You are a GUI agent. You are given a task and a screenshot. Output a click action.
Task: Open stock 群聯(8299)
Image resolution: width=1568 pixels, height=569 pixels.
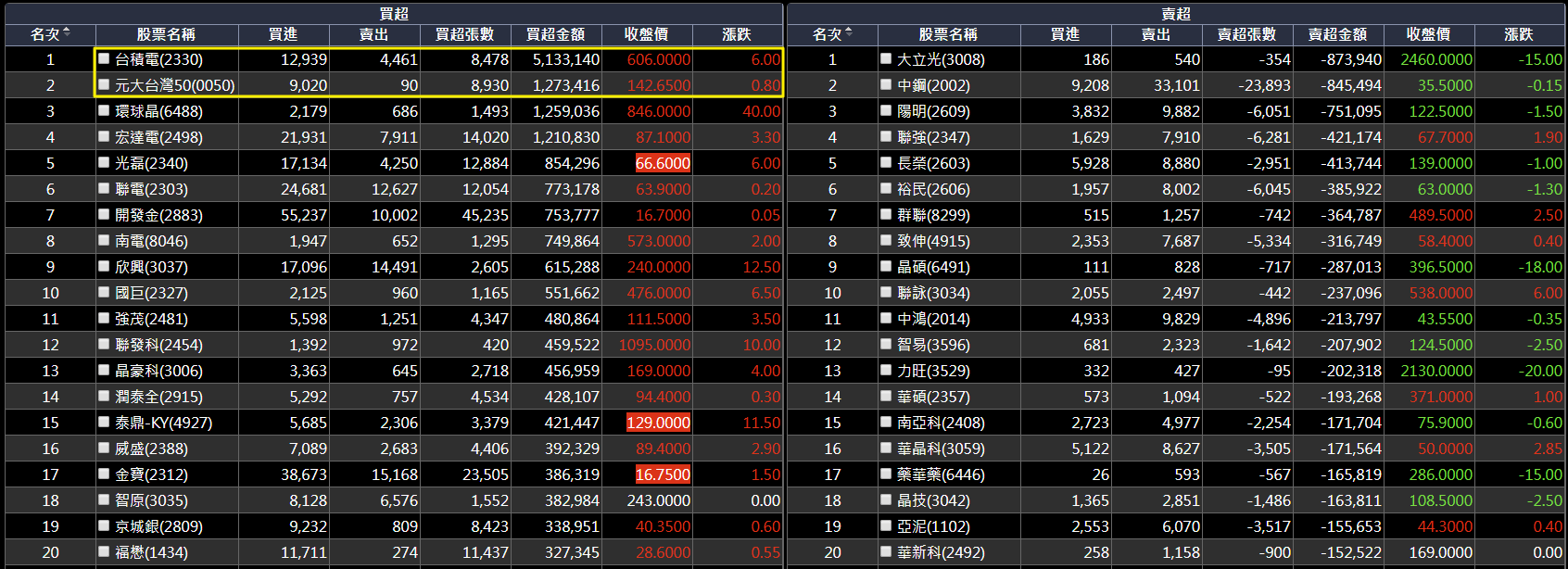pos(933,215)
